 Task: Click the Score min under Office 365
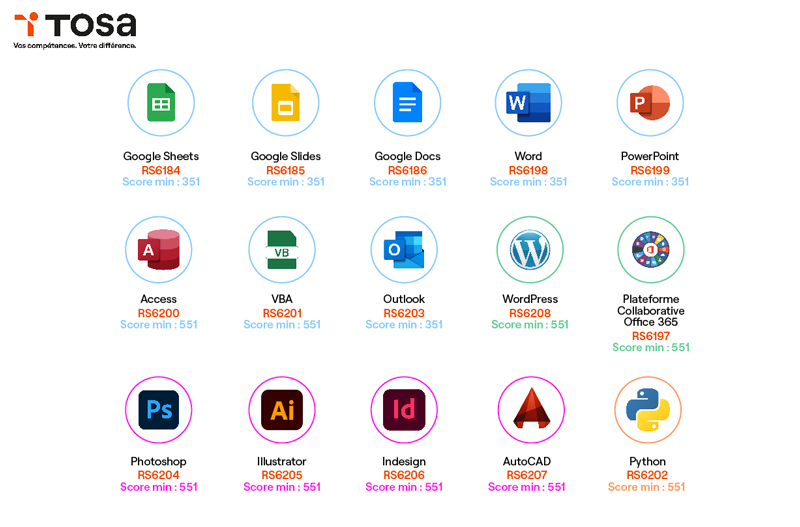click(651, 348)
